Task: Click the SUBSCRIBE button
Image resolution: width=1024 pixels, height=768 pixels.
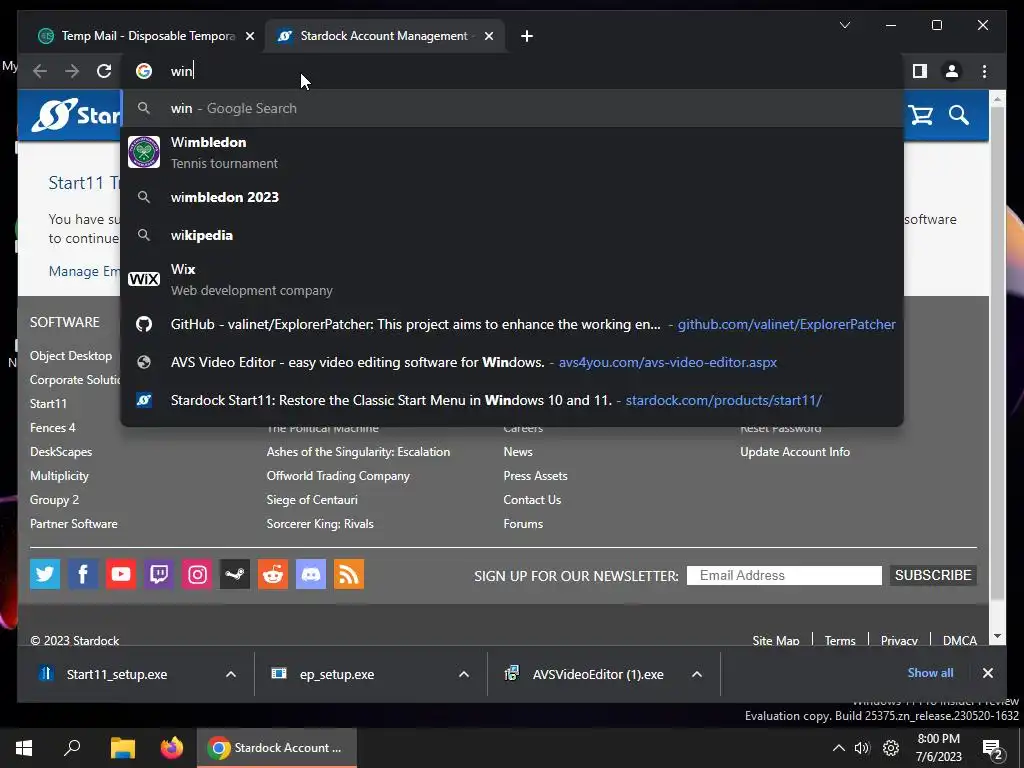Action: pos(933,575)
